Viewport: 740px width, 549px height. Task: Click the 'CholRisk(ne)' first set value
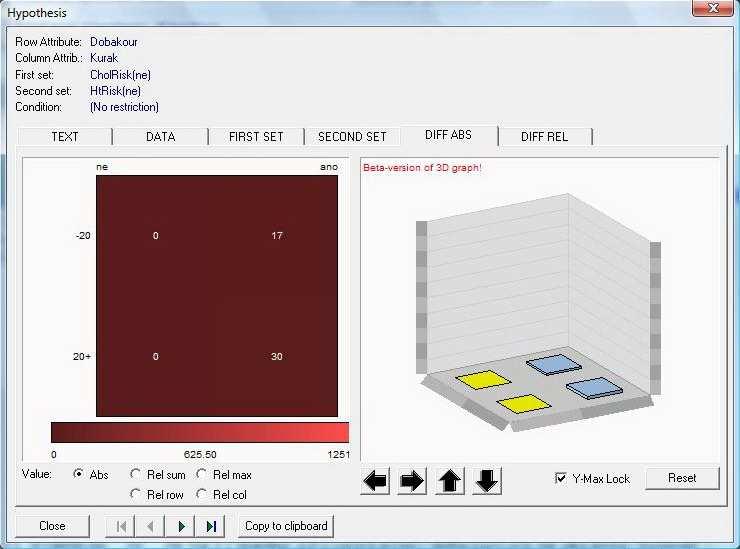(x=120, y=75)
